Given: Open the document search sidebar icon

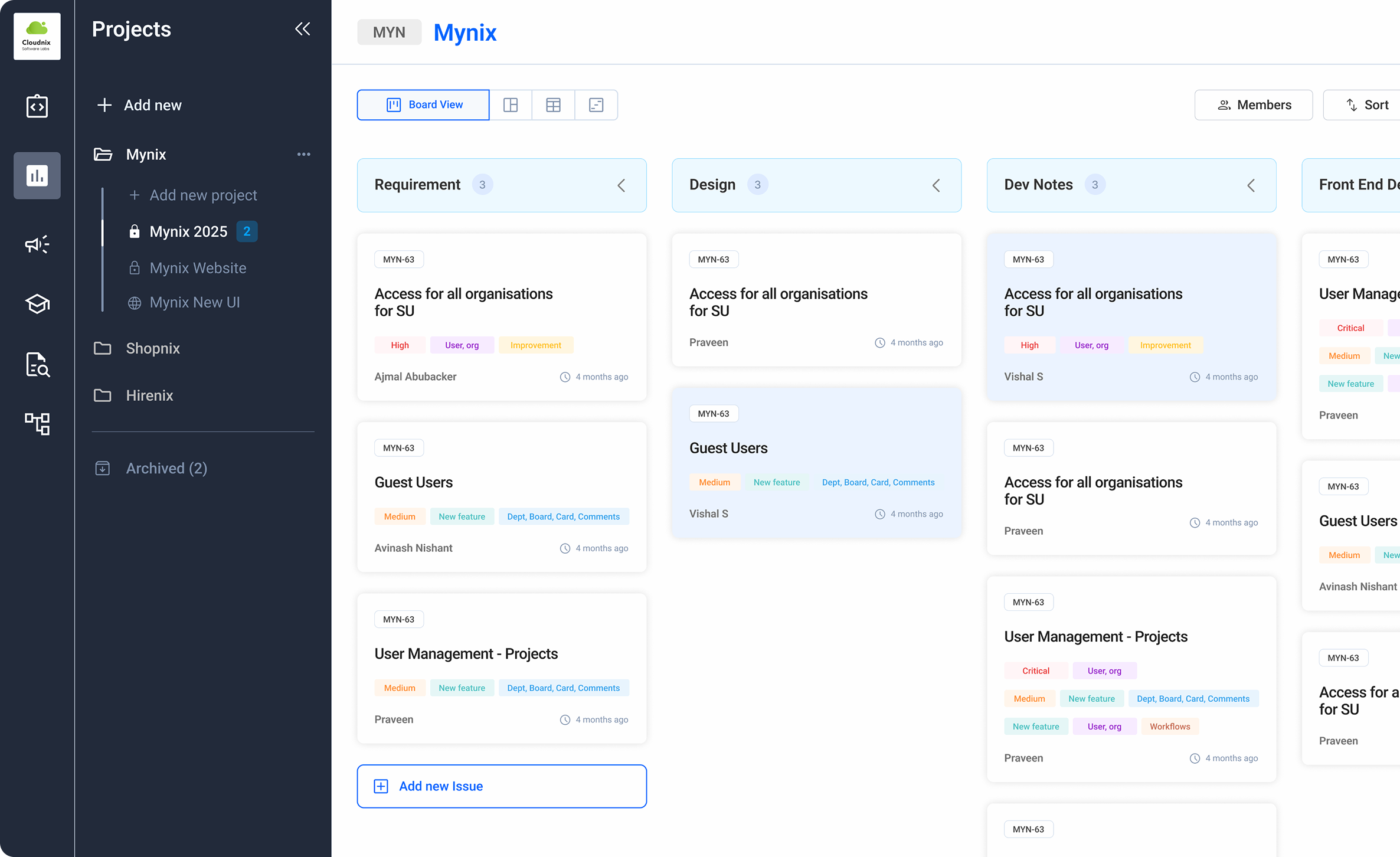Looking at the screenshot, I should (x=37, y=364).
